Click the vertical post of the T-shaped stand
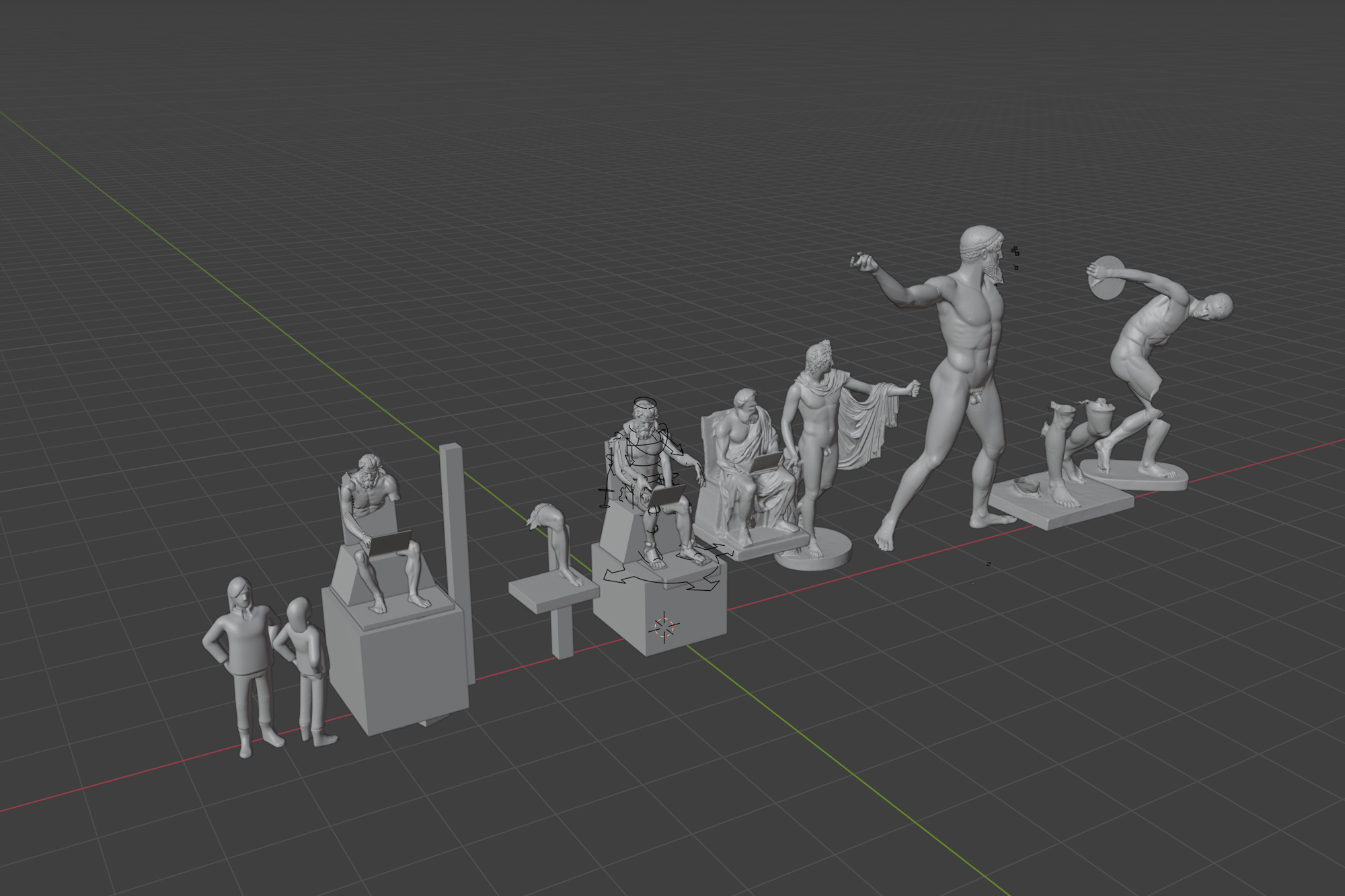The image size is (1345, 896). point(562,632)
